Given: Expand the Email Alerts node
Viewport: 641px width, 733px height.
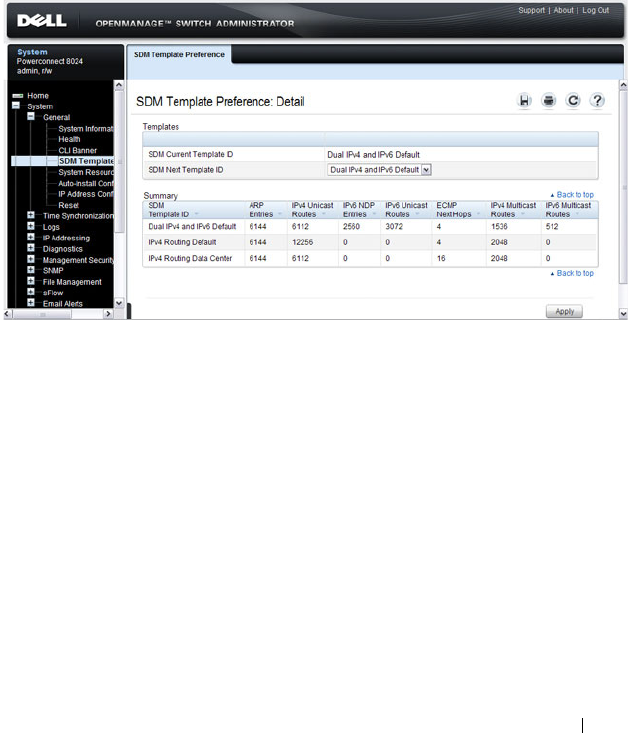Looking at the screenshot, I should [x=31, y=303].
